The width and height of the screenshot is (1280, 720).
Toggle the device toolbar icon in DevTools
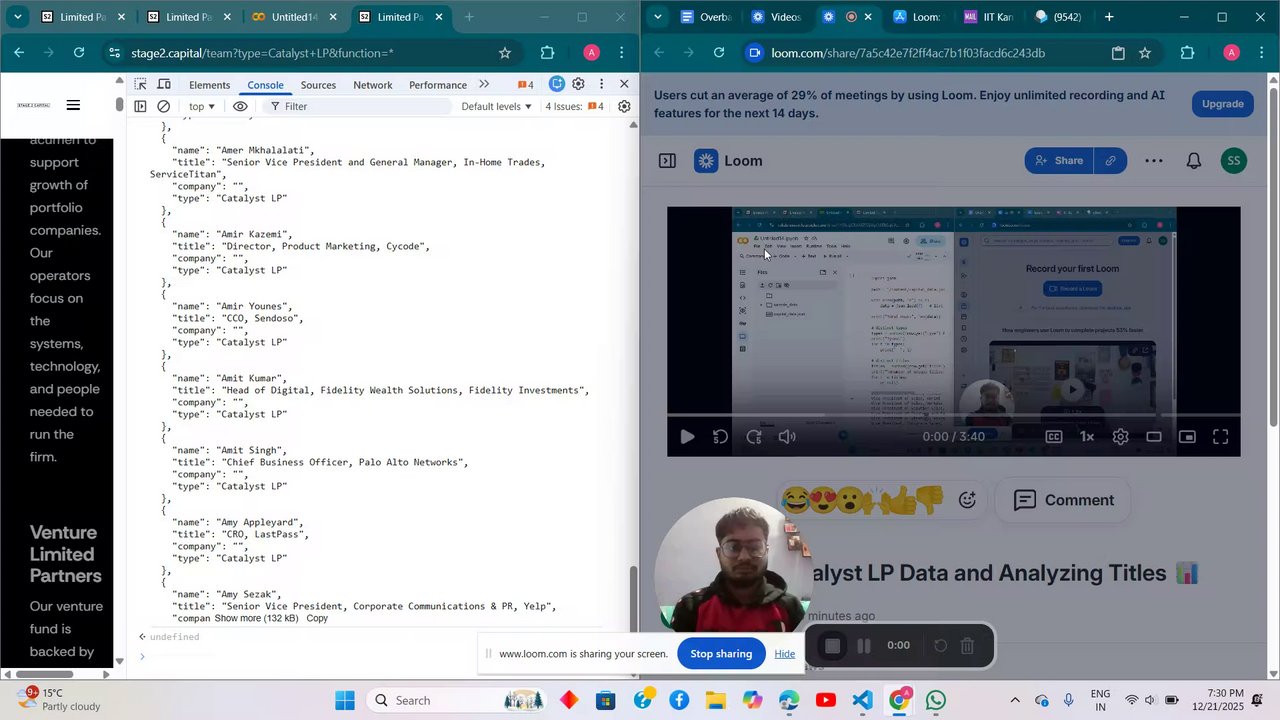click(164, 84)
